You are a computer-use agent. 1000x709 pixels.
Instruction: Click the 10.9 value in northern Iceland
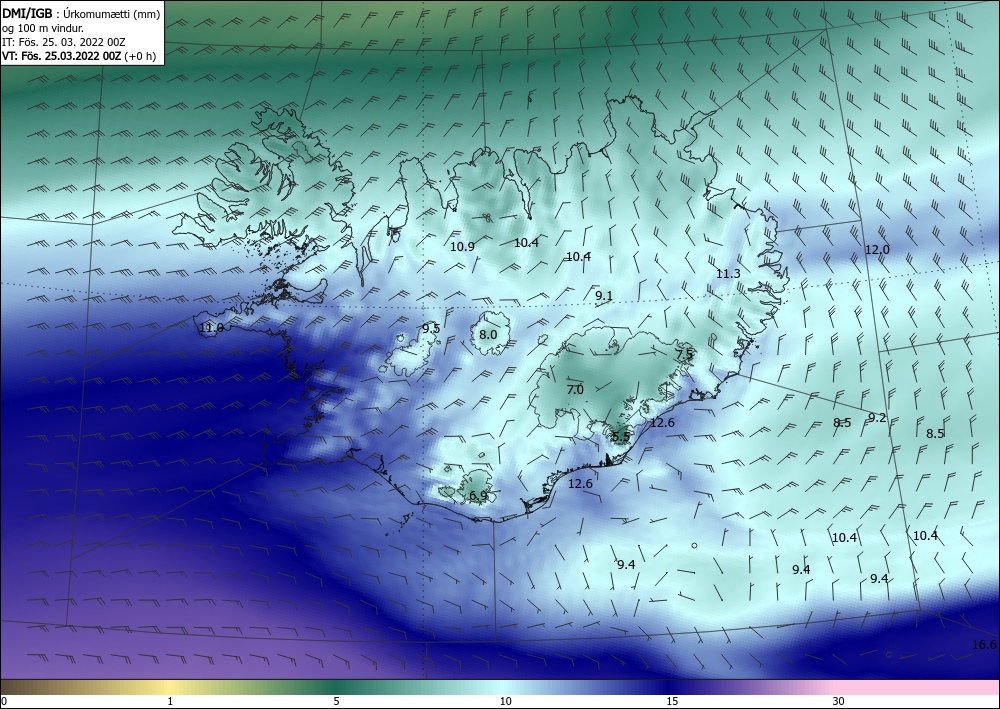pos(462,246)
